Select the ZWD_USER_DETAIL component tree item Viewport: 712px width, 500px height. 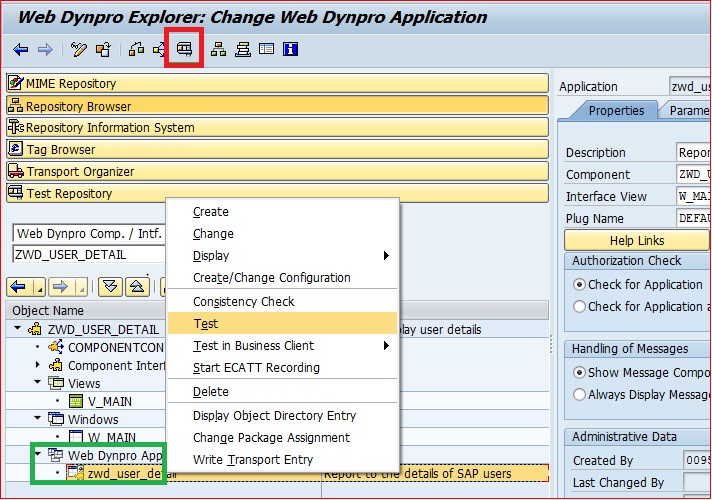pyautogui.click(x=103, y=329)
